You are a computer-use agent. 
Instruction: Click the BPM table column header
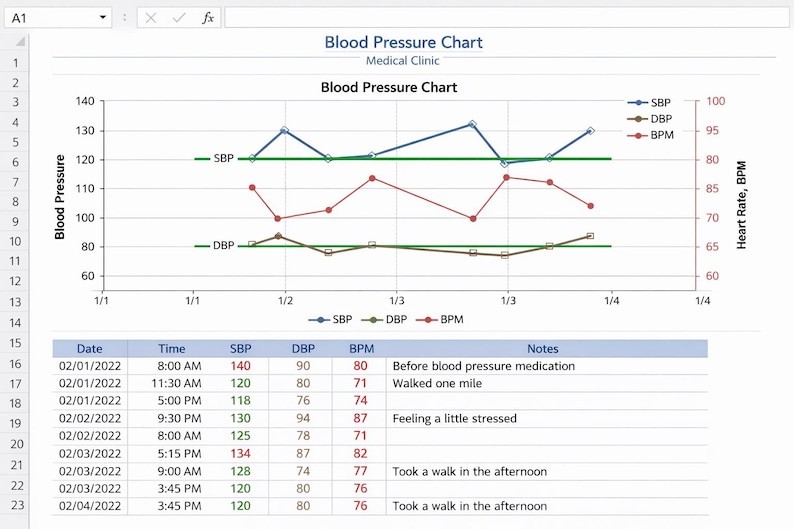362,349
